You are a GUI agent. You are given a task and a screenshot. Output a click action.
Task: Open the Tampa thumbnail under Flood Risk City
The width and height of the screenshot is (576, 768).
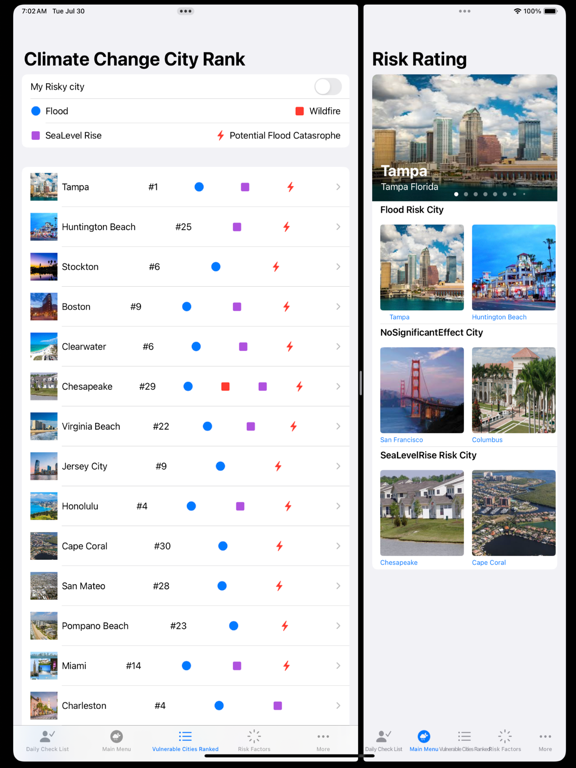[x=422, y=267]
